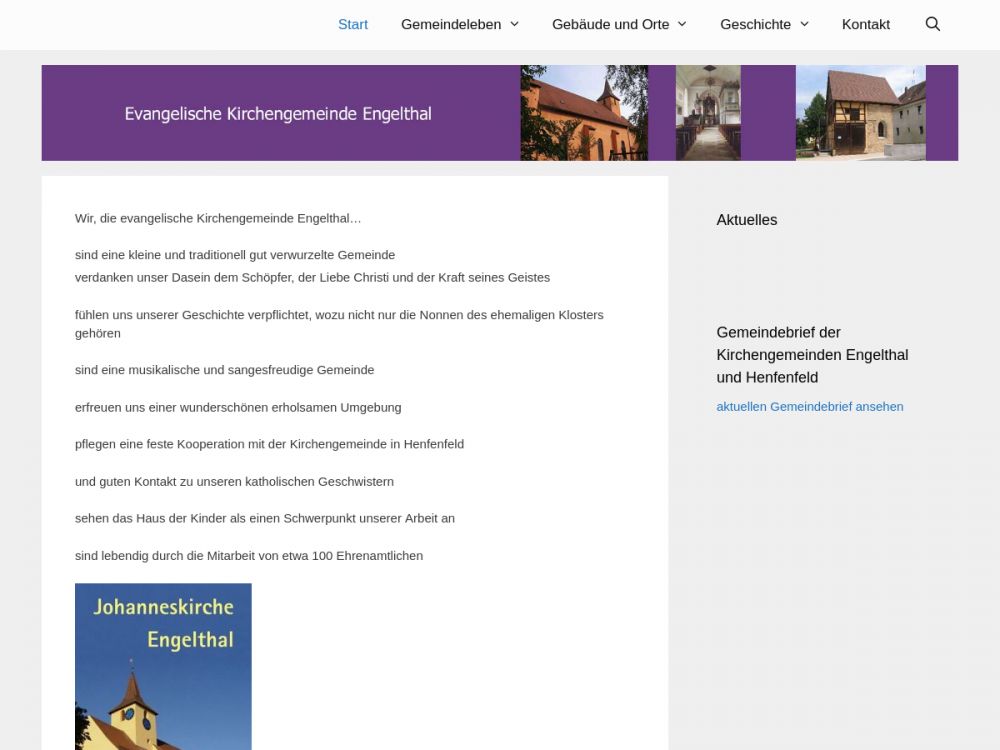Click the Evangelische Kirchengemeinde Engelthal banner title
The image size is (1000, 750).
[x=278, y=114]
